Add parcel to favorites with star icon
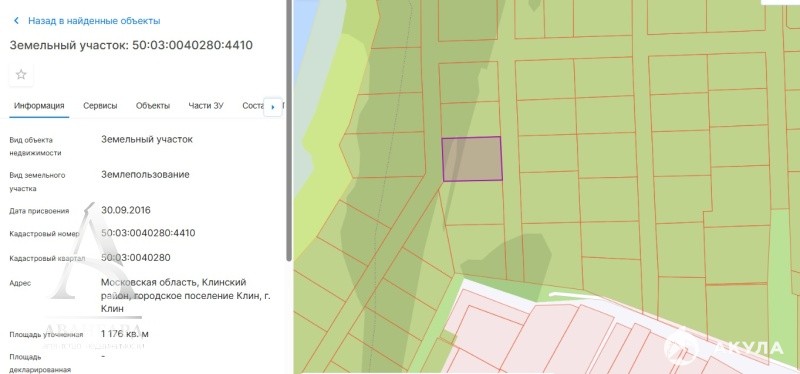Screen dimensions: 800x374 point(21,75)
